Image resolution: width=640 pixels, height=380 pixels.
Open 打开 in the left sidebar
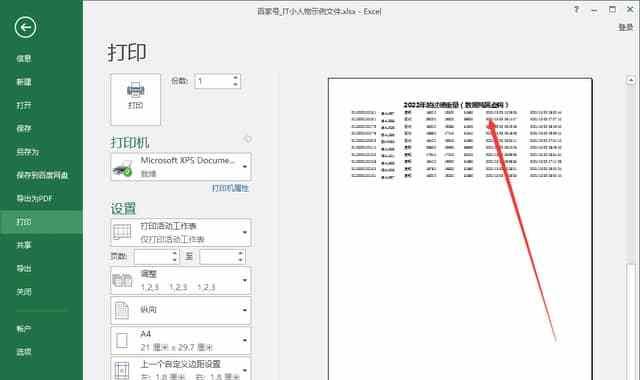24,105
